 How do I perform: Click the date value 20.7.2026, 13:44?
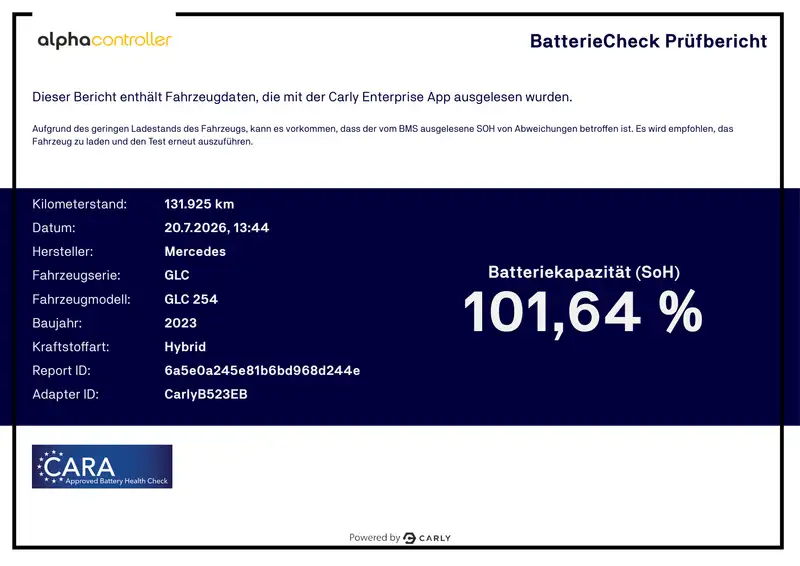click(216, 228)
